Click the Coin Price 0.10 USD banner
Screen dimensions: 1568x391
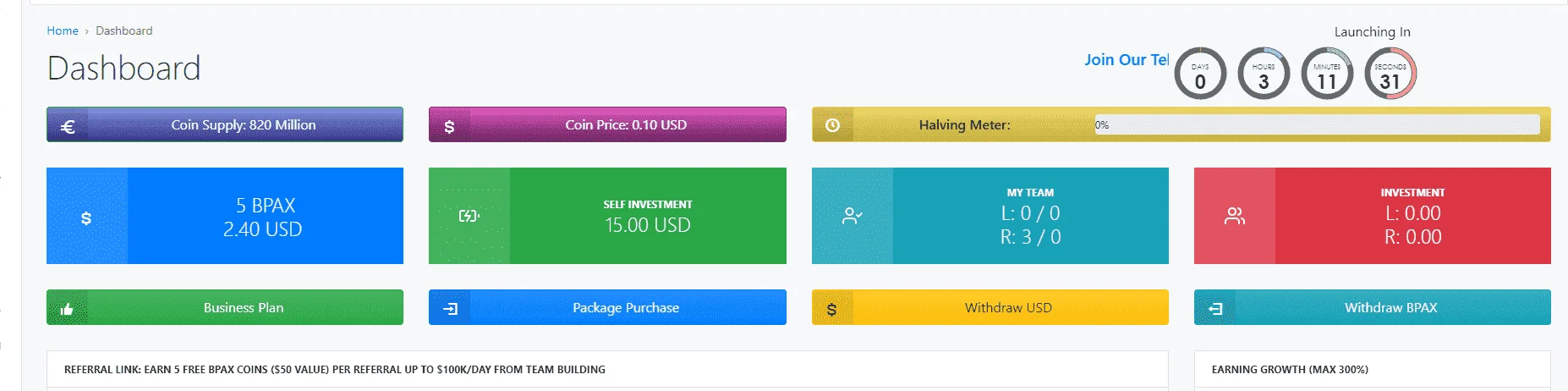tap(607, 124)
